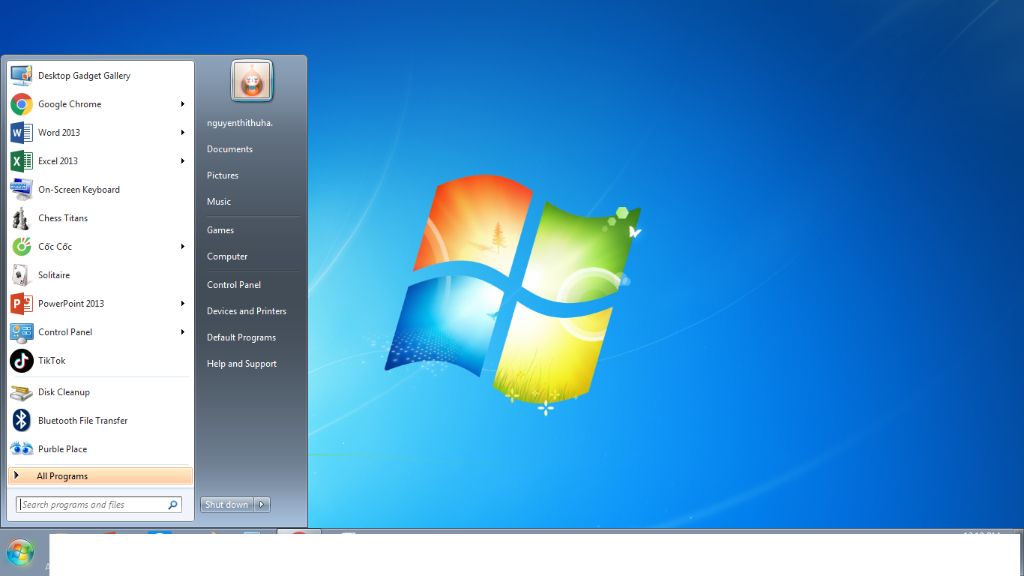This screenshot has height=576, width=1024.
Task: Launch Google Chrome from its icon
Action: (x=22, y=104)
